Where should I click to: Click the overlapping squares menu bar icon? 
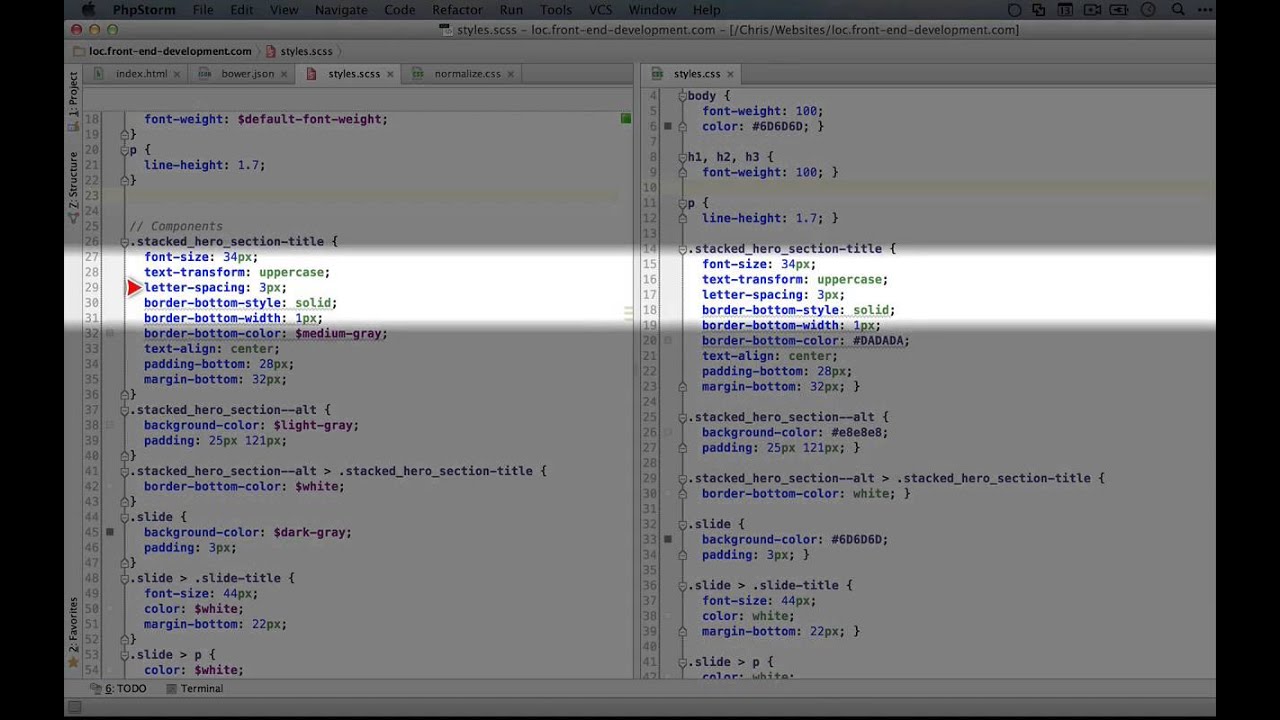(x=1039, y=10)
